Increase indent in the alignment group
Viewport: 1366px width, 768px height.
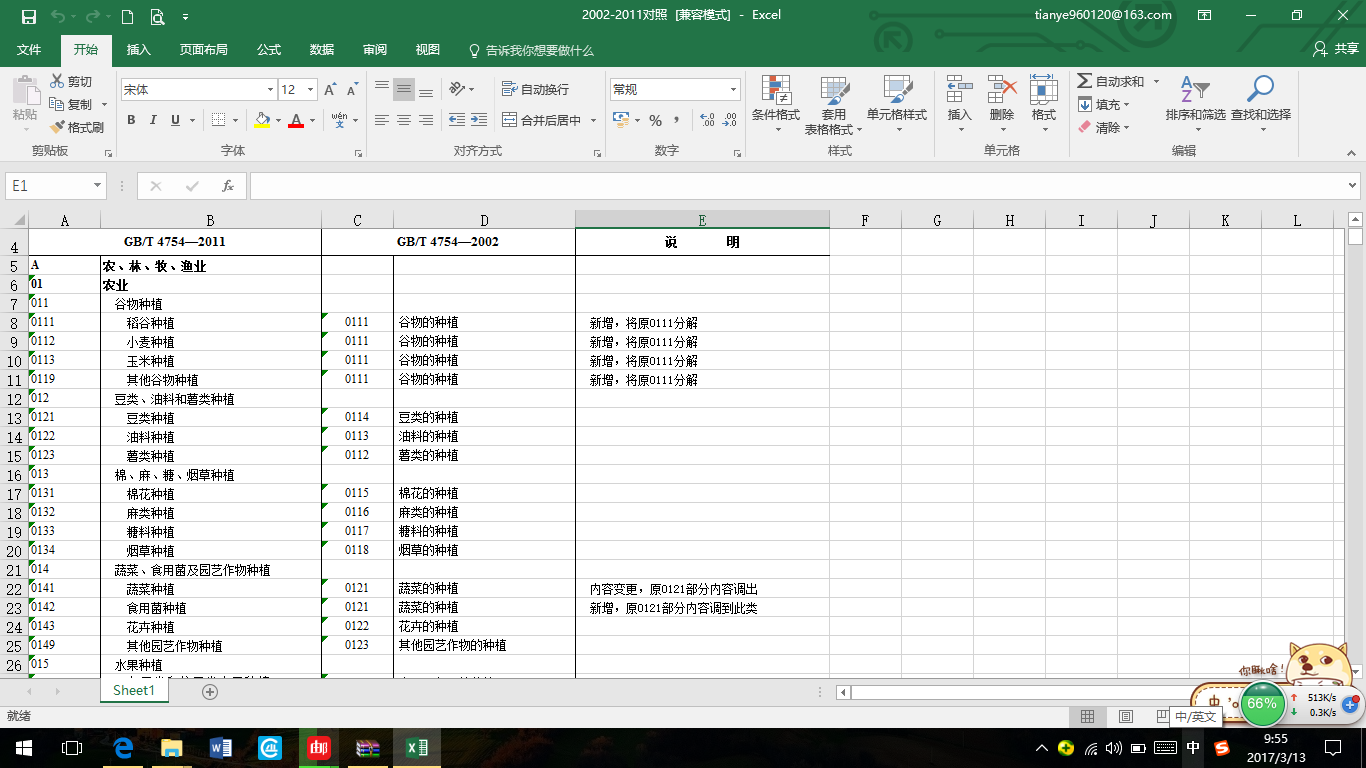[x=479, y=120]
